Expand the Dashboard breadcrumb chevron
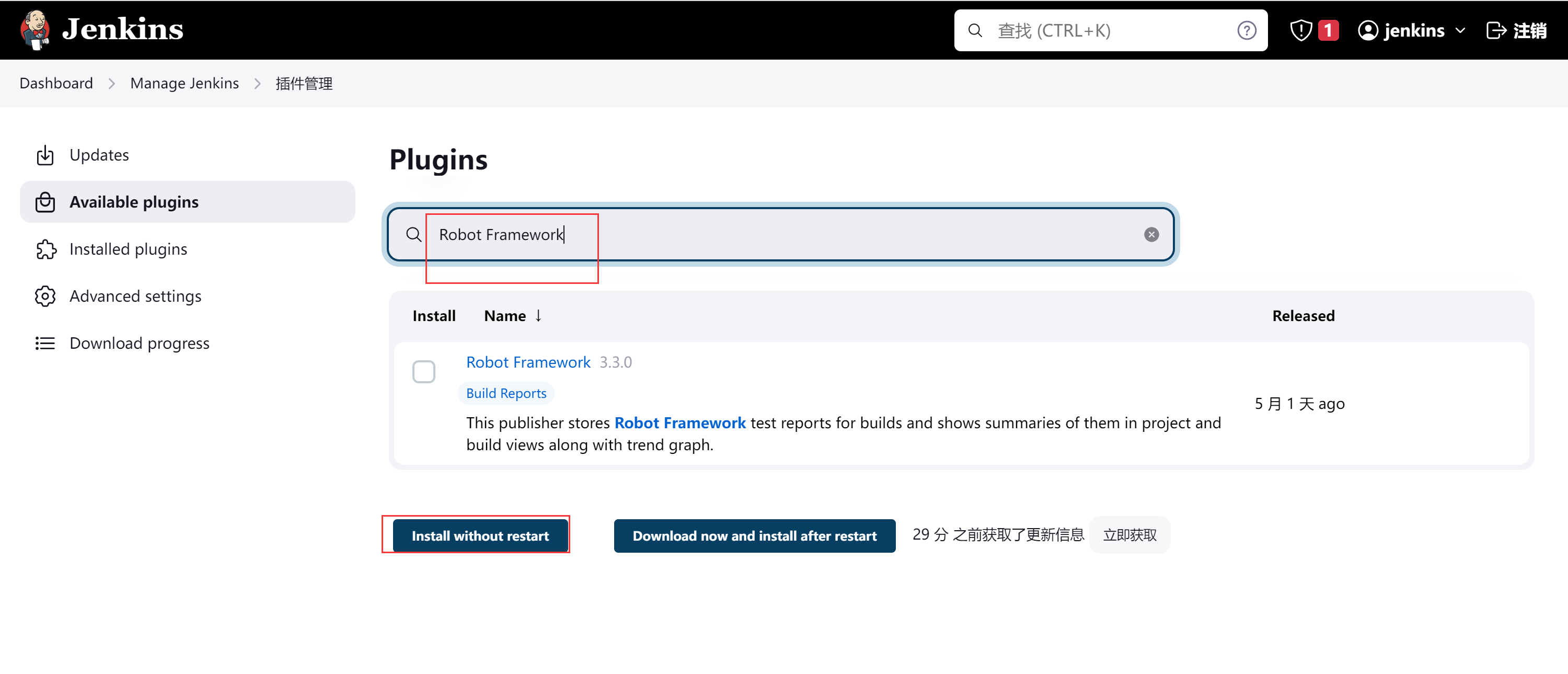The image size is (1568, 674). pyautogui.click(x=111, y=84)
